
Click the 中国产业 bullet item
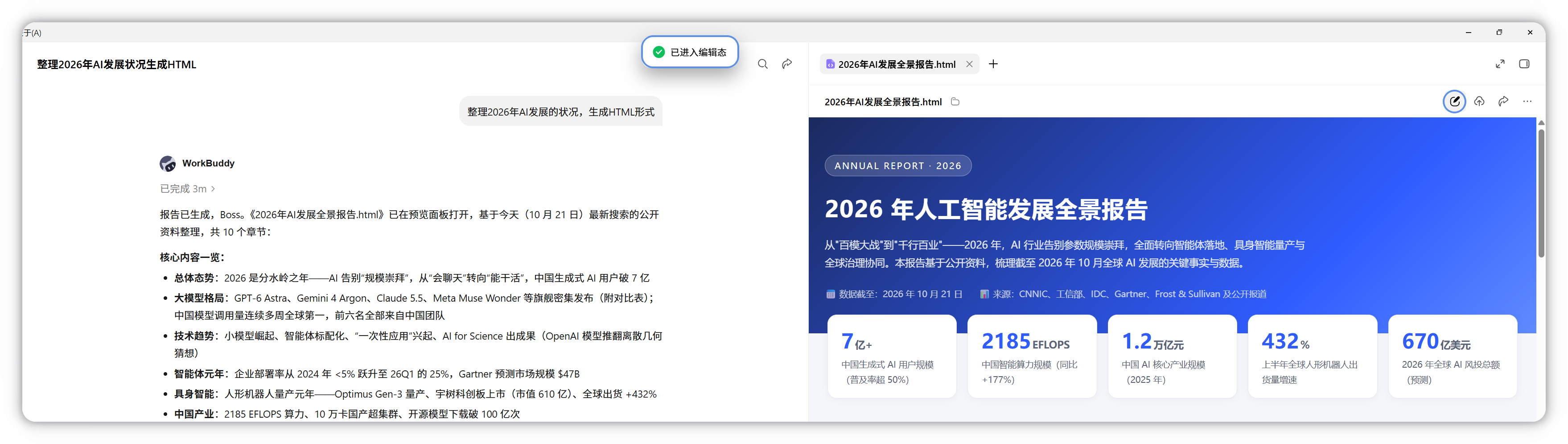pyautogui.click(x=347, y=414)
